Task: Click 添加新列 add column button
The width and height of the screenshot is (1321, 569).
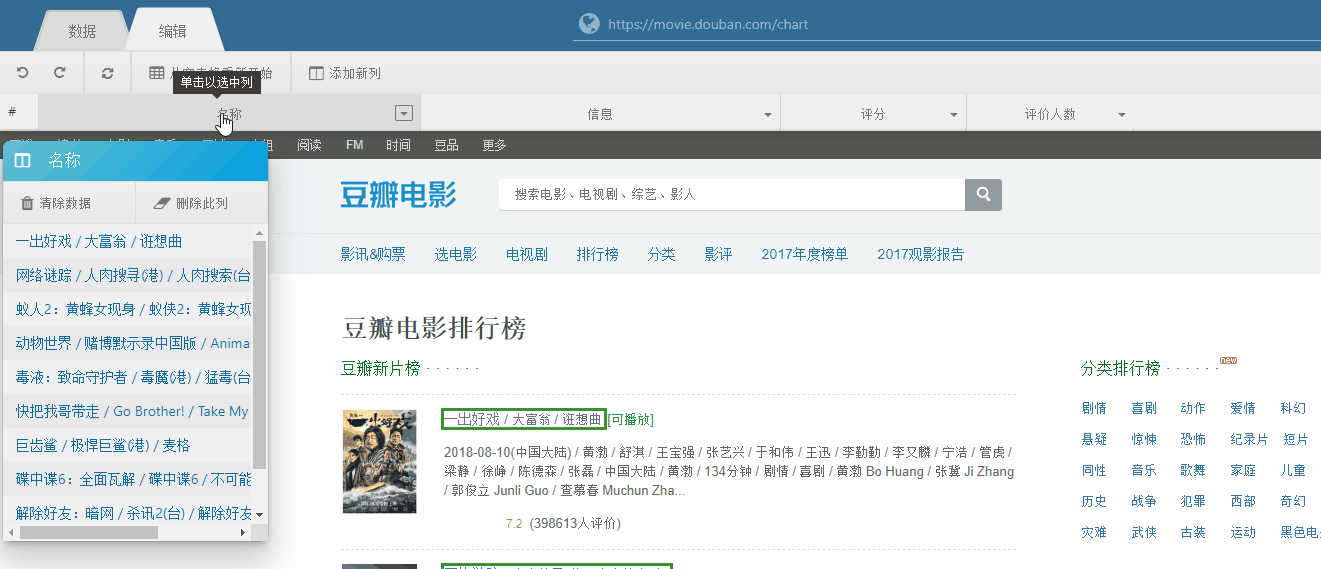Action: point(344,73)
